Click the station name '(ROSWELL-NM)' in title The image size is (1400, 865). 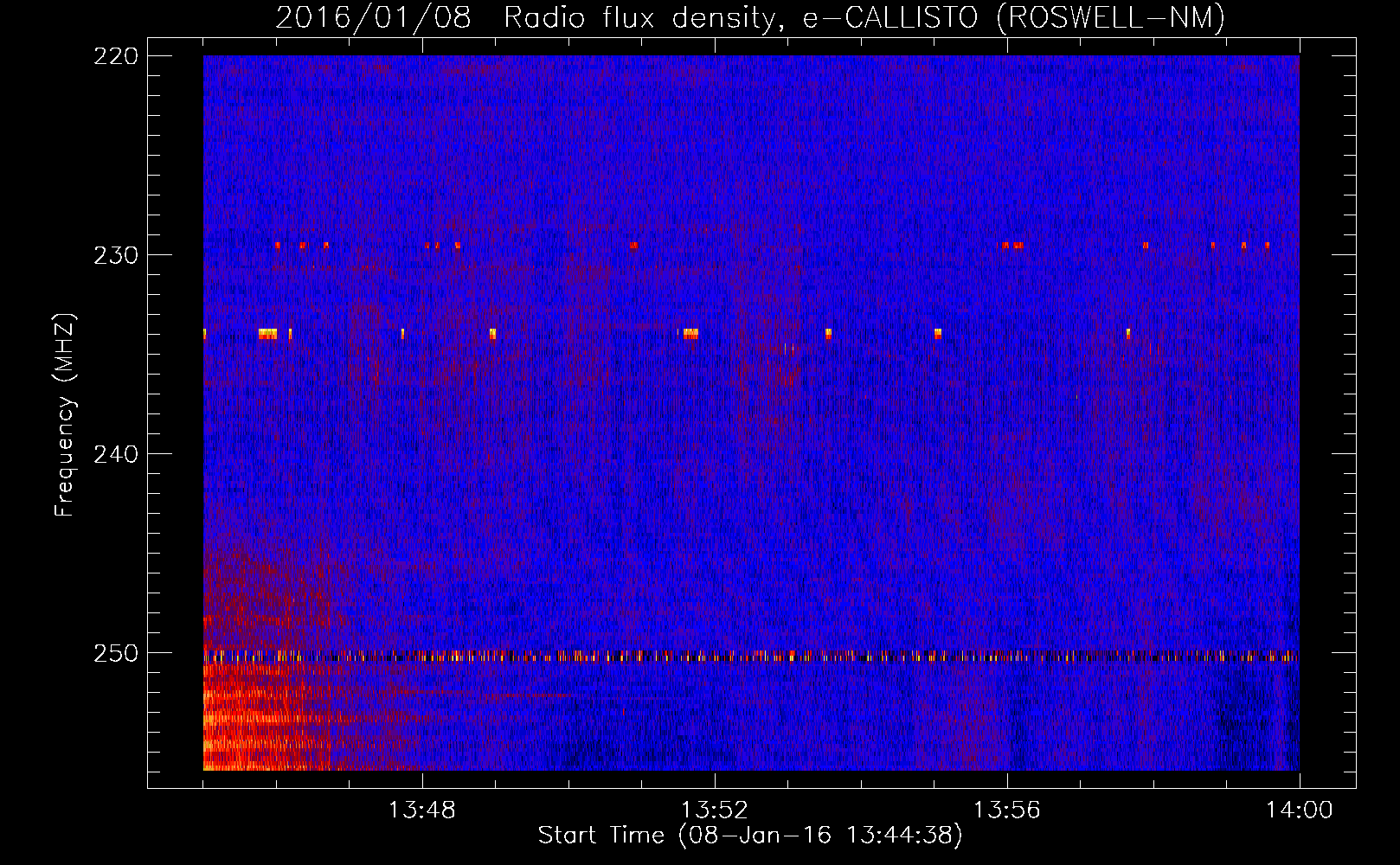(1111, 17)
